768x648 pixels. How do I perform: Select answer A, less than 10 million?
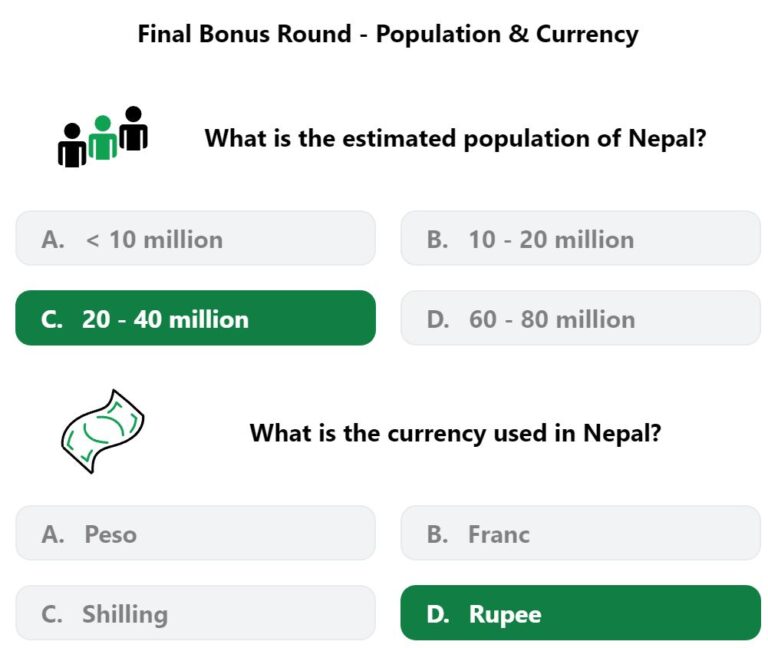(195, 239)
